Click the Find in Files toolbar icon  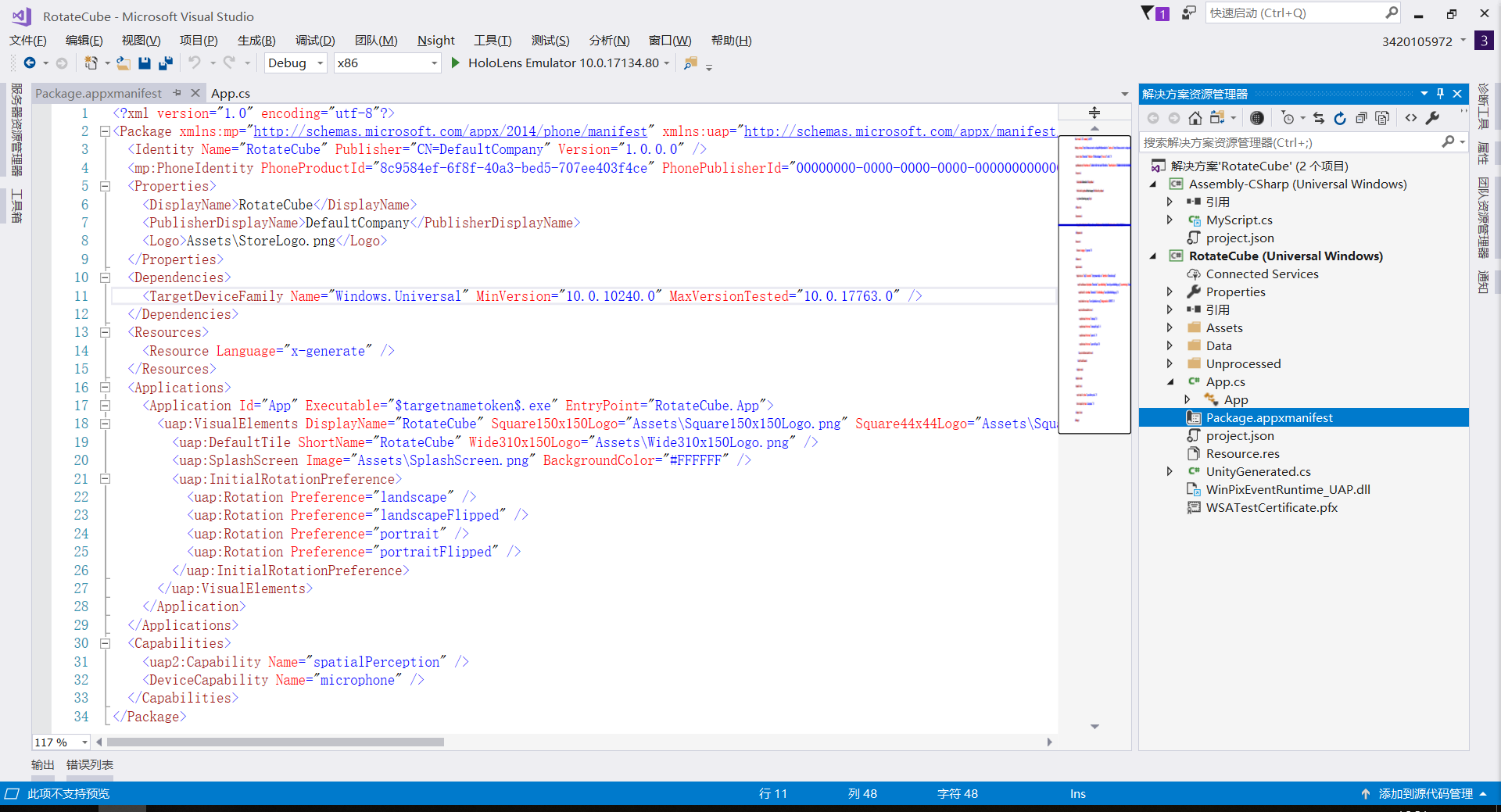pos(690,63)
